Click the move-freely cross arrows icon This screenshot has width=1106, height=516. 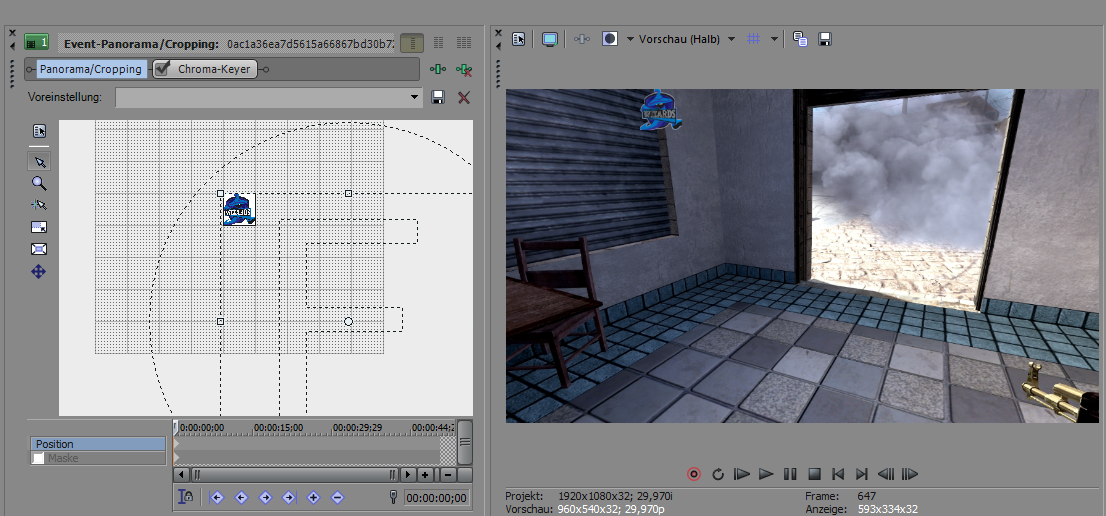(39, 271)
